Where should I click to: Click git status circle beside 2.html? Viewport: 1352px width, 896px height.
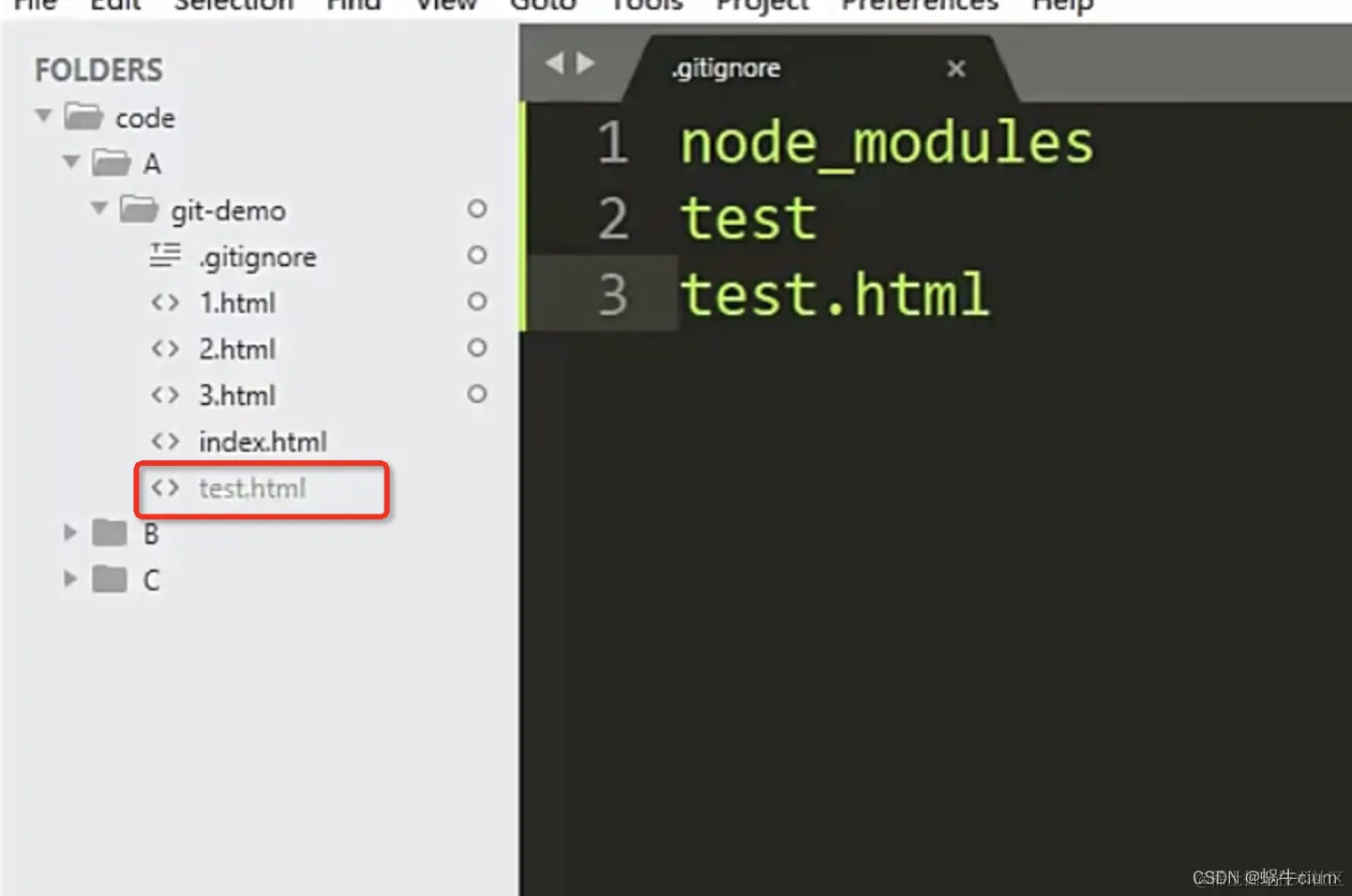(477, 348)
